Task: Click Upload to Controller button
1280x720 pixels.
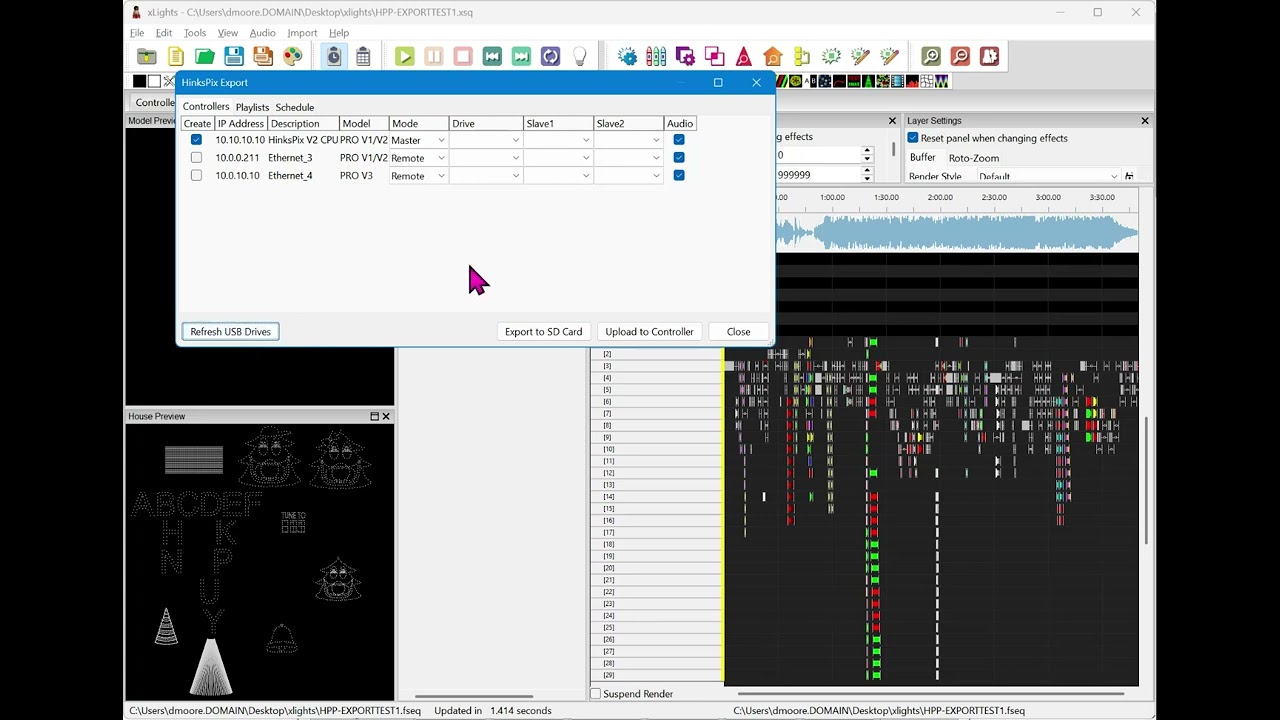Action: 649,332
